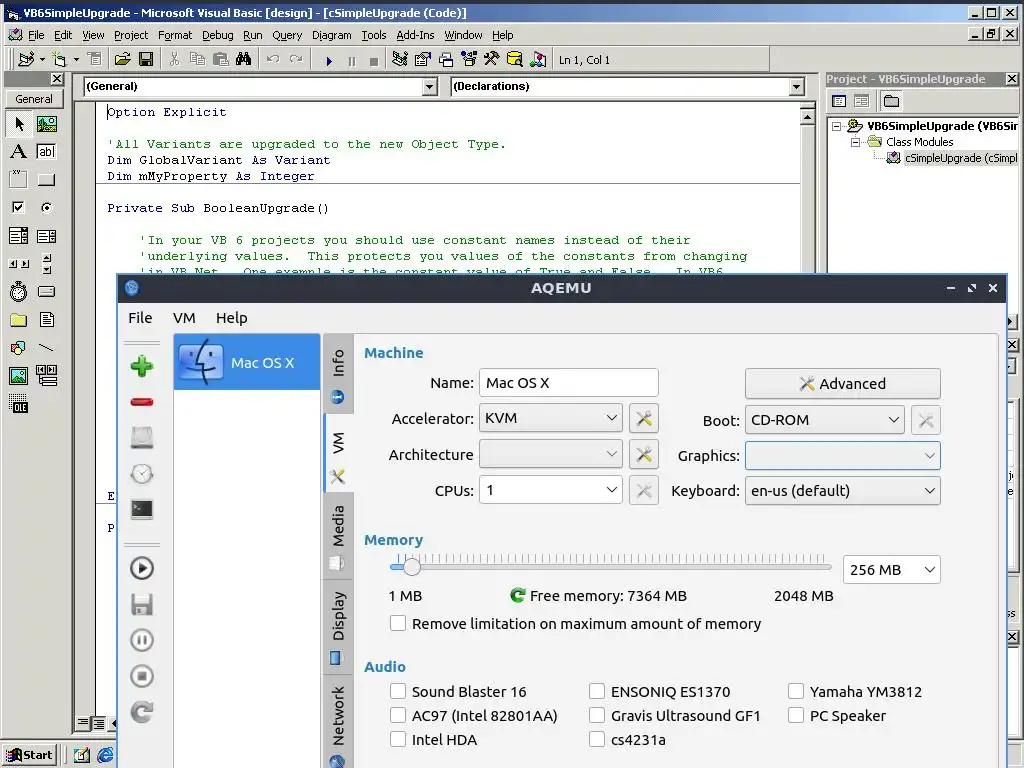Click the Save Project floppy icon in Visual Basic
The height and width of the screenshot is (768, 1024).
[x=146, y=59]
